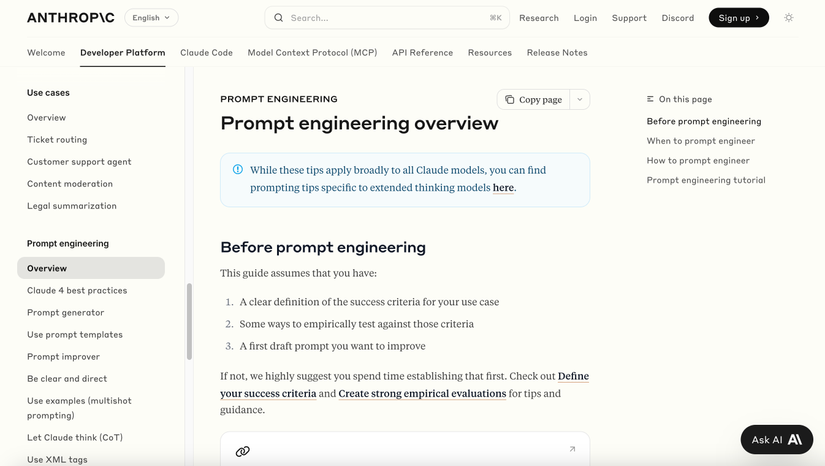Click the copy page icon

point(509,99)
